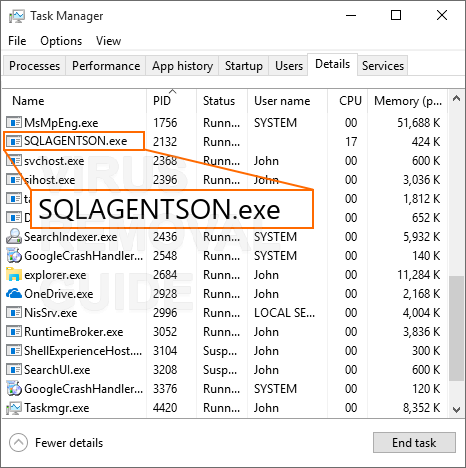Click the Task Manager title bar icon

17,16
